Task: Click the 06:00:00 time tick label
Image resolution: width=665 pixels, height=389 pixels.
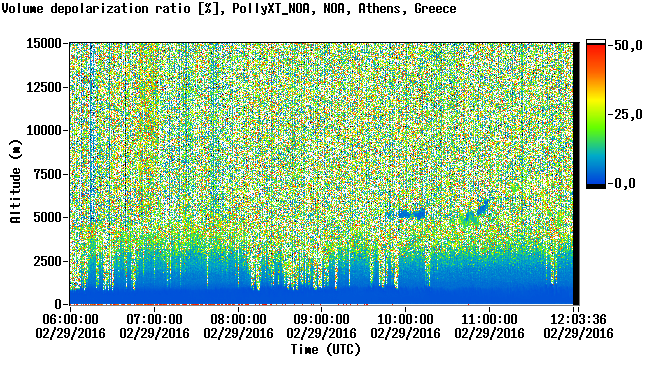Action: click(70, 319)
